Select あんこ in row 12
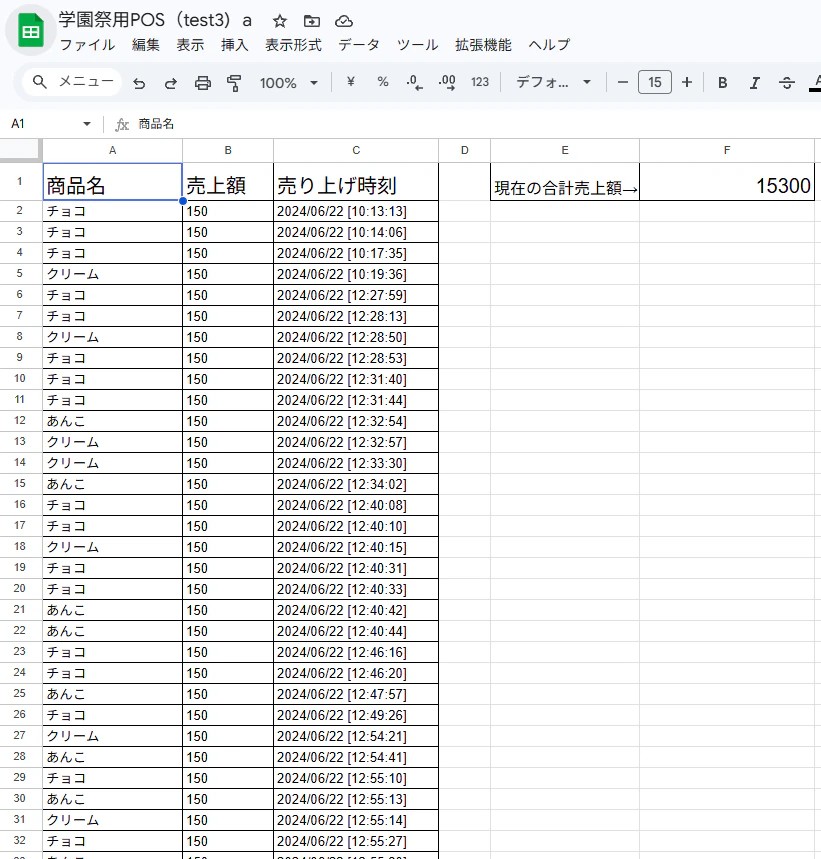Image resolution: width=821 pixels, height=859 pixels. click(x=112, y=421)
